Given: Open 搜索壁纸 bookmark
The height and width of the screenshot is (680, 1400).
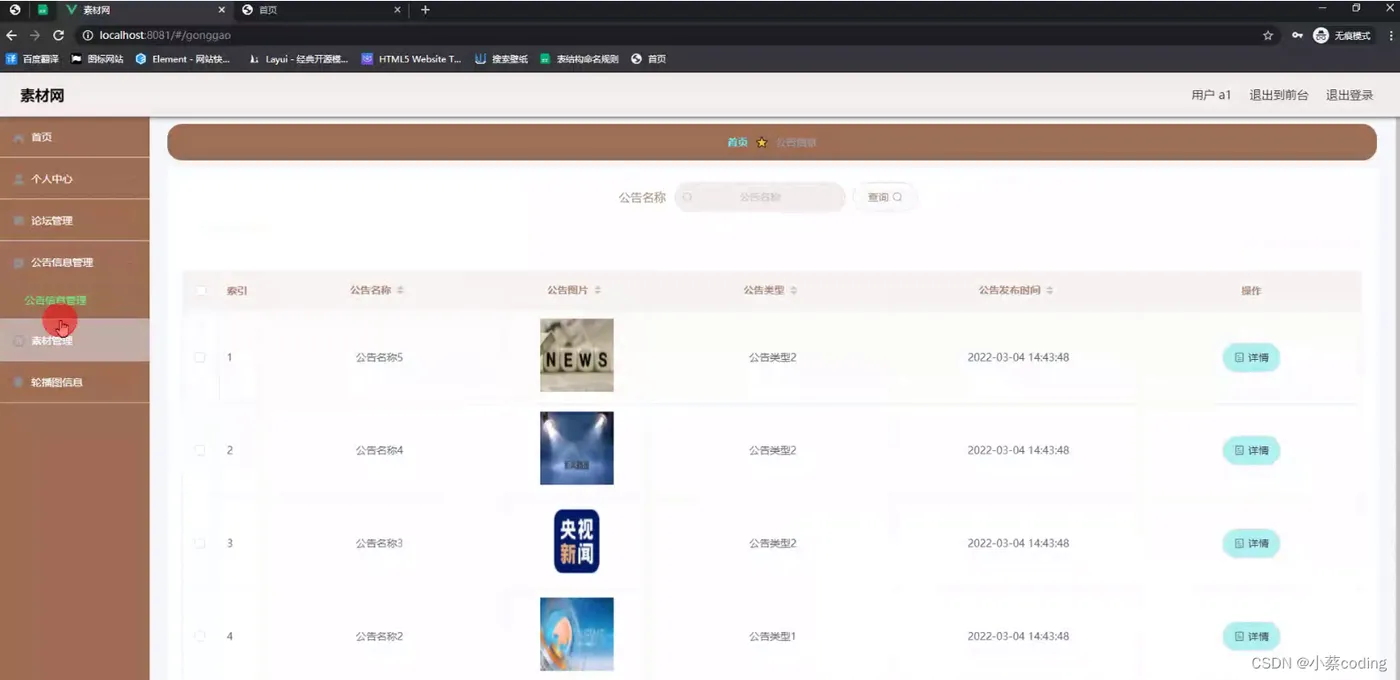Looking at the screenshot, I should pos(501,59).
